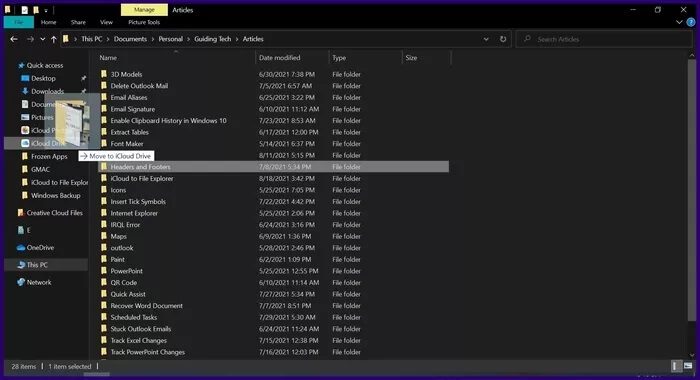
Task: Select the Track PowerPoint Changes folder name
Action: (147, 352)
